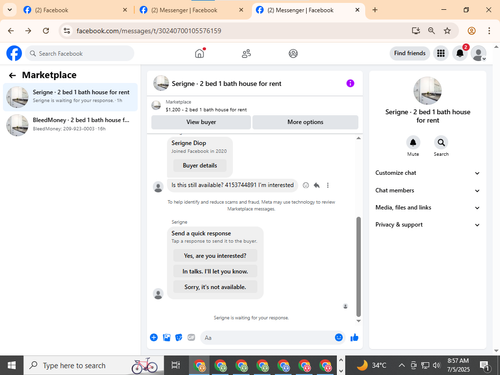Mute this conversation with the bell icon
Image resolution: width=500 pixels, height=375 pixels.
point(413,142)
